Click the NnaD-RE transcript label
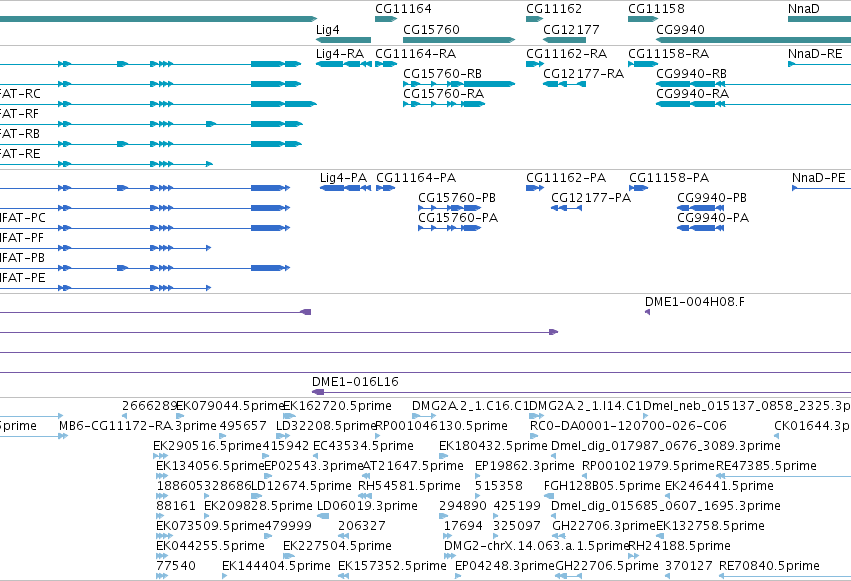851x581 pixels. tap(815, 54)
